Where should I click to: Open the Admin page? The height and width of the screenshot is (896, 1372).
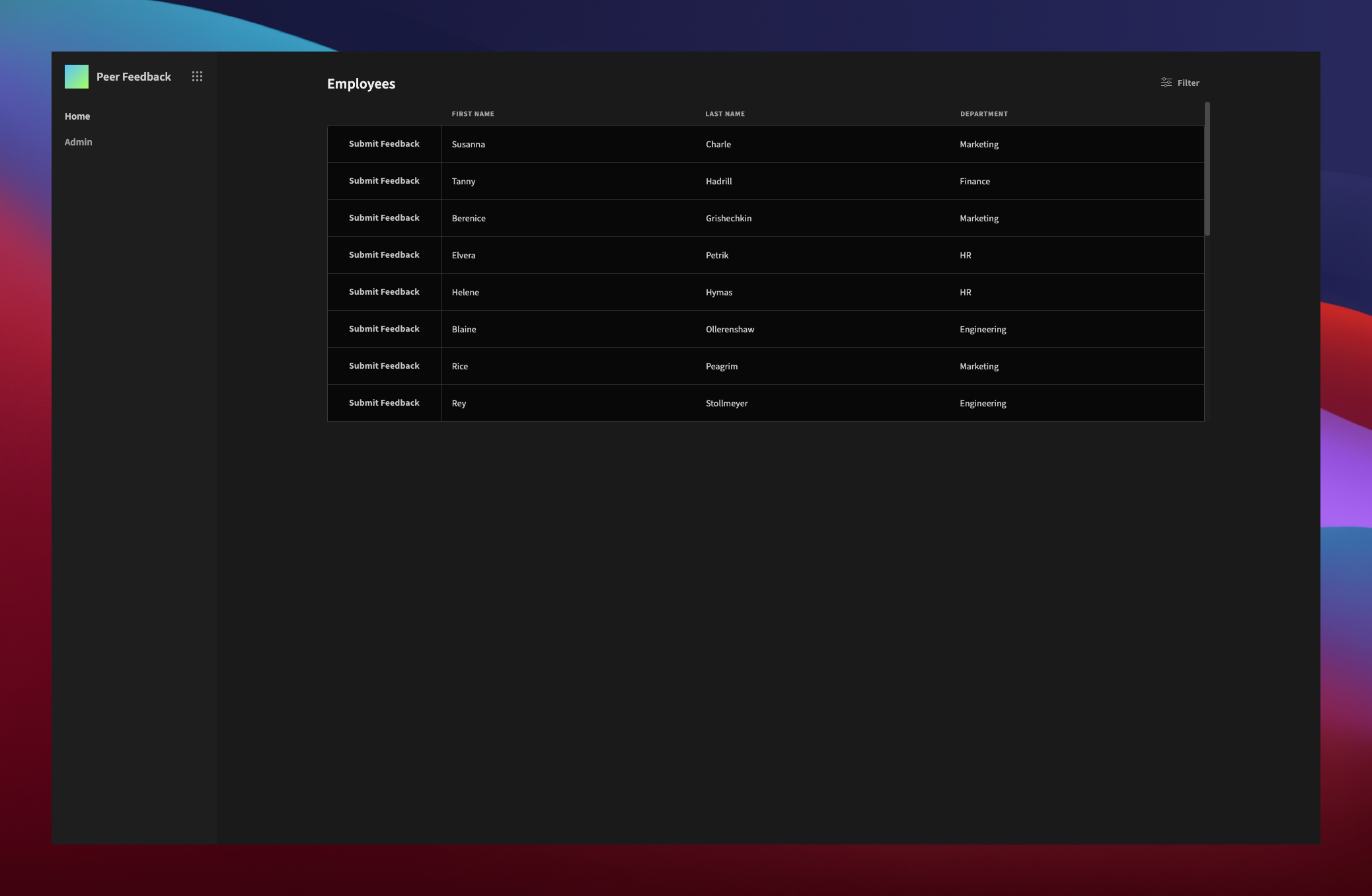click(x=78, y=142)
